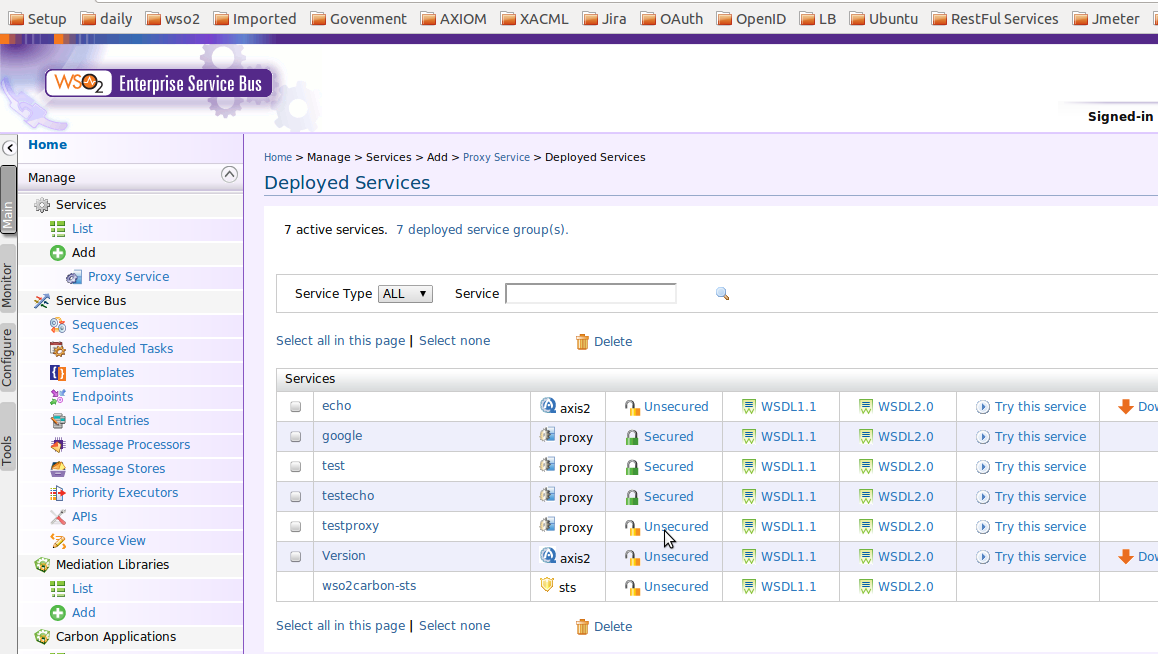This screenshot has width=1158, height=654.
Task: Check the test service checkbox
Action: pyautogui.click(x=295, y=467)
